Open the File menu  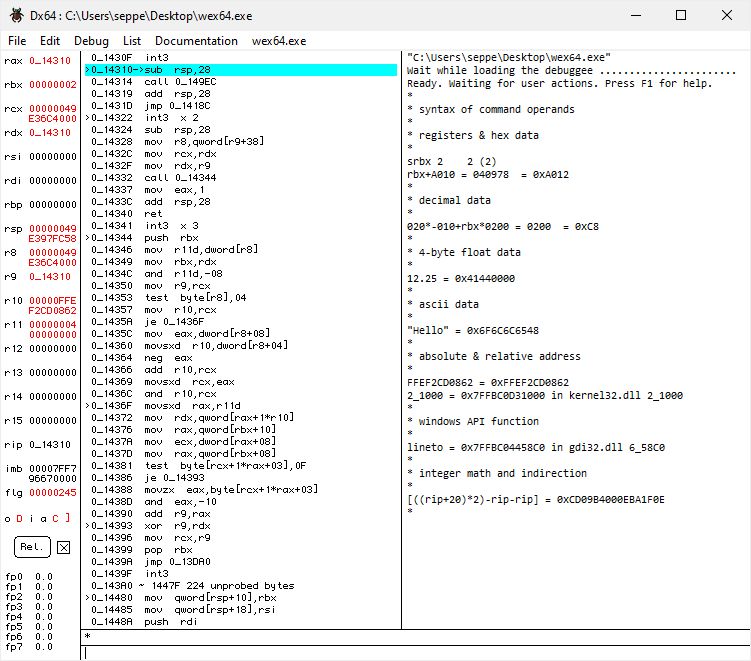pyautogui.click(x=17, y=41)
